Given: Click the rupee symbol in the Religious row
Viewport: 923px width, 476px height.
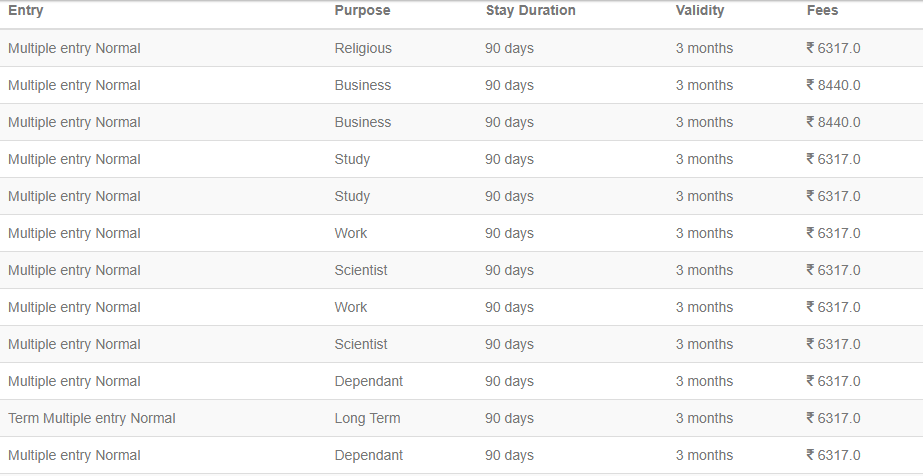Looking at the screenshot, I should [811, 48].
